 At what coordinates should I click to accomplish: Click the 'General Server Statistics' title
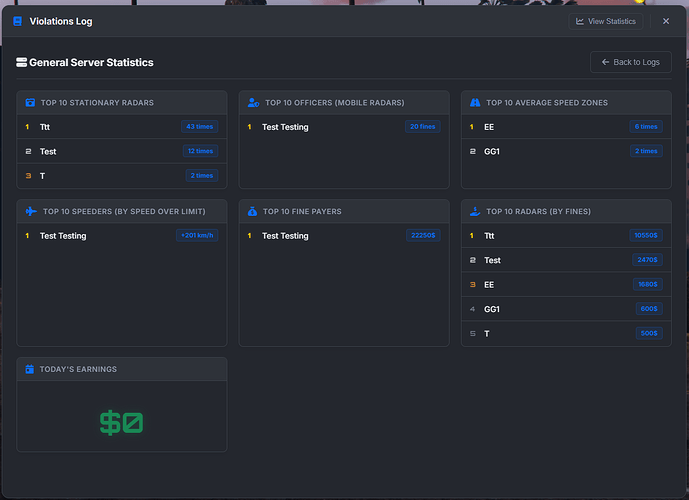click(91, 62)
